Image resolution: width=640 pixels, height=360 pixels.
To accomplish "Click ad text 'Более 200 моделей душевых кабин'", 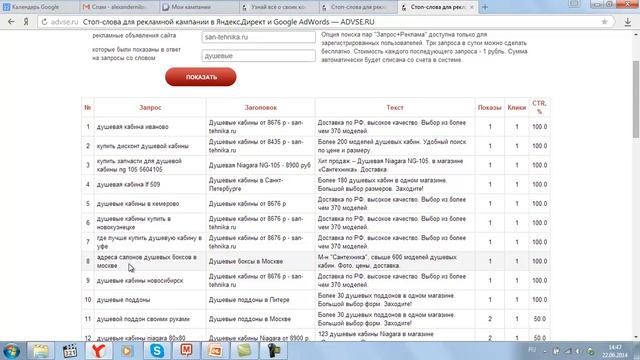I will click(x=392, y=146).
